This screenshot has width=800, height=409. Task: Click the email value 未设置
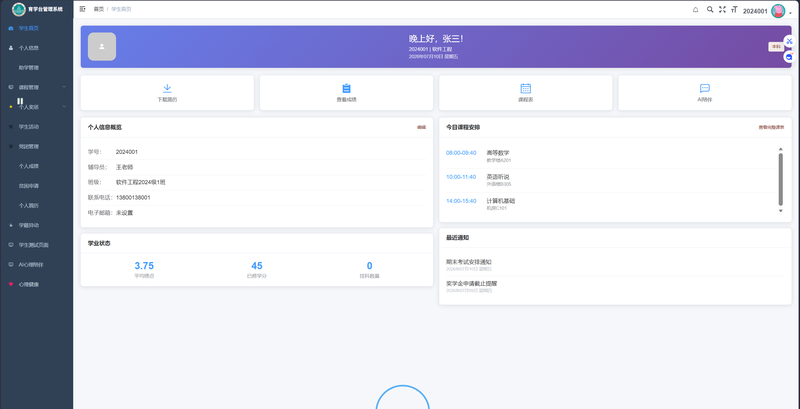coord(124,213)
